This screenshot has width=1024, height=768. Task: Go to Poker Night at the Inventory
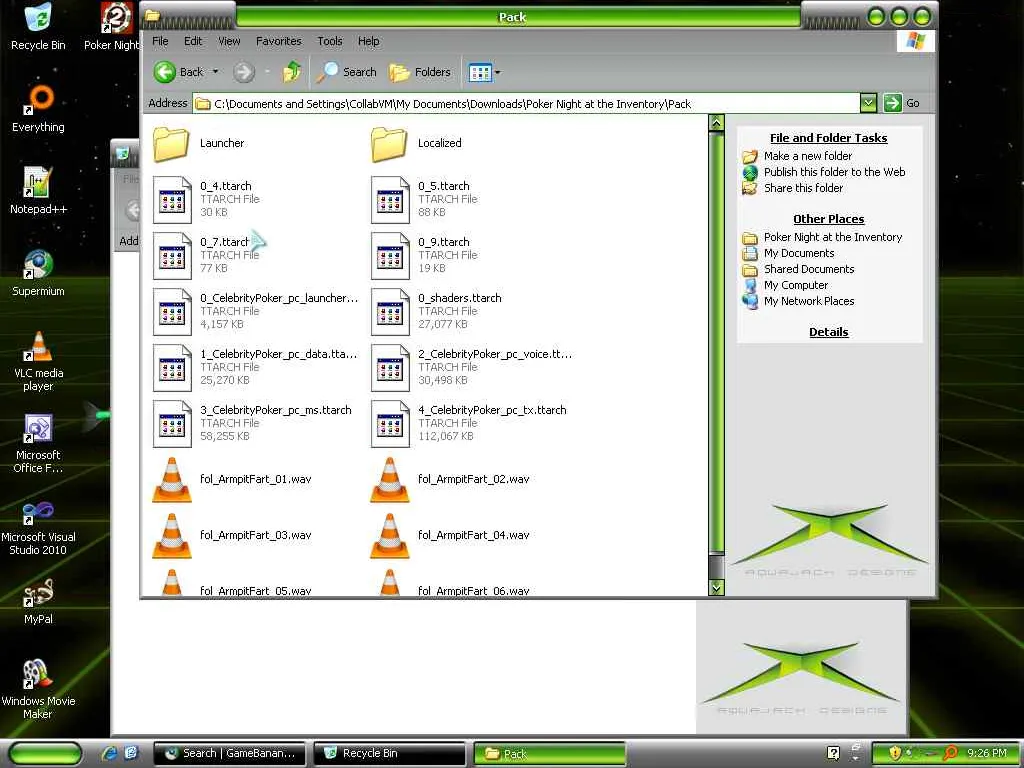click(x=833, y=237)
